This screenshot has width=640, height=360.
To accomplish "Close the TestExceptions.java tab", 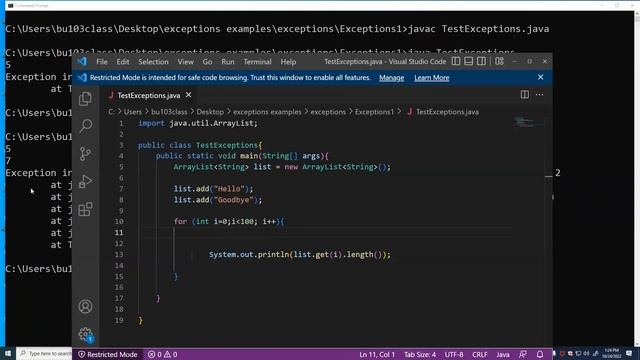I will click(188, 95).
